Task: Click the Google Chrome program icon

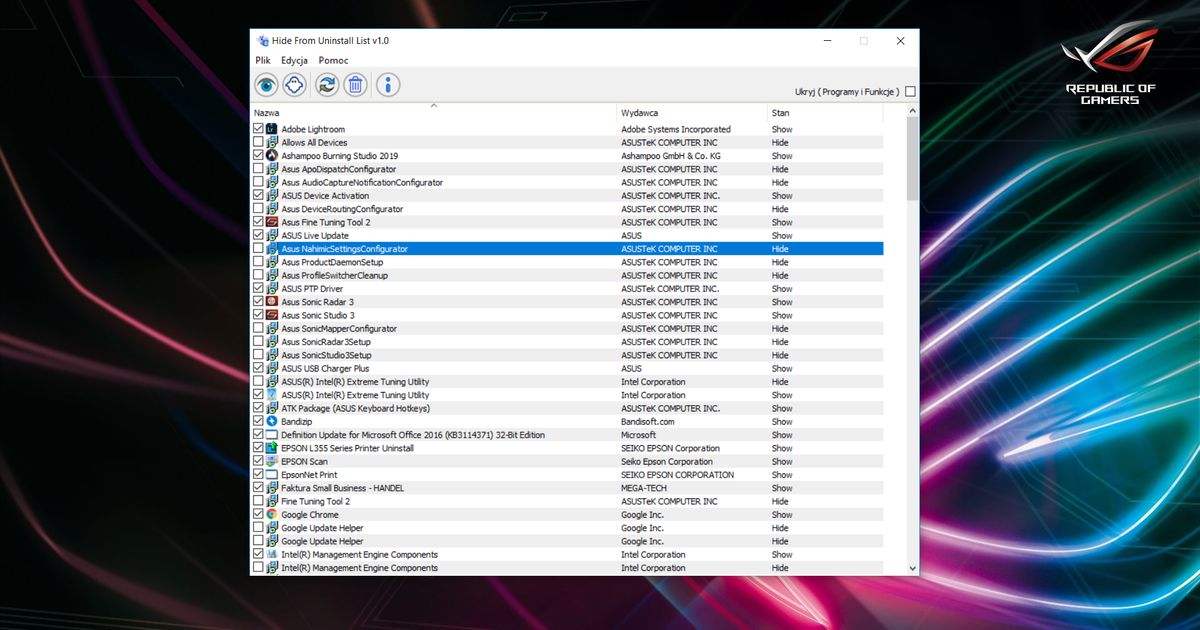Action: click(272, 514)
